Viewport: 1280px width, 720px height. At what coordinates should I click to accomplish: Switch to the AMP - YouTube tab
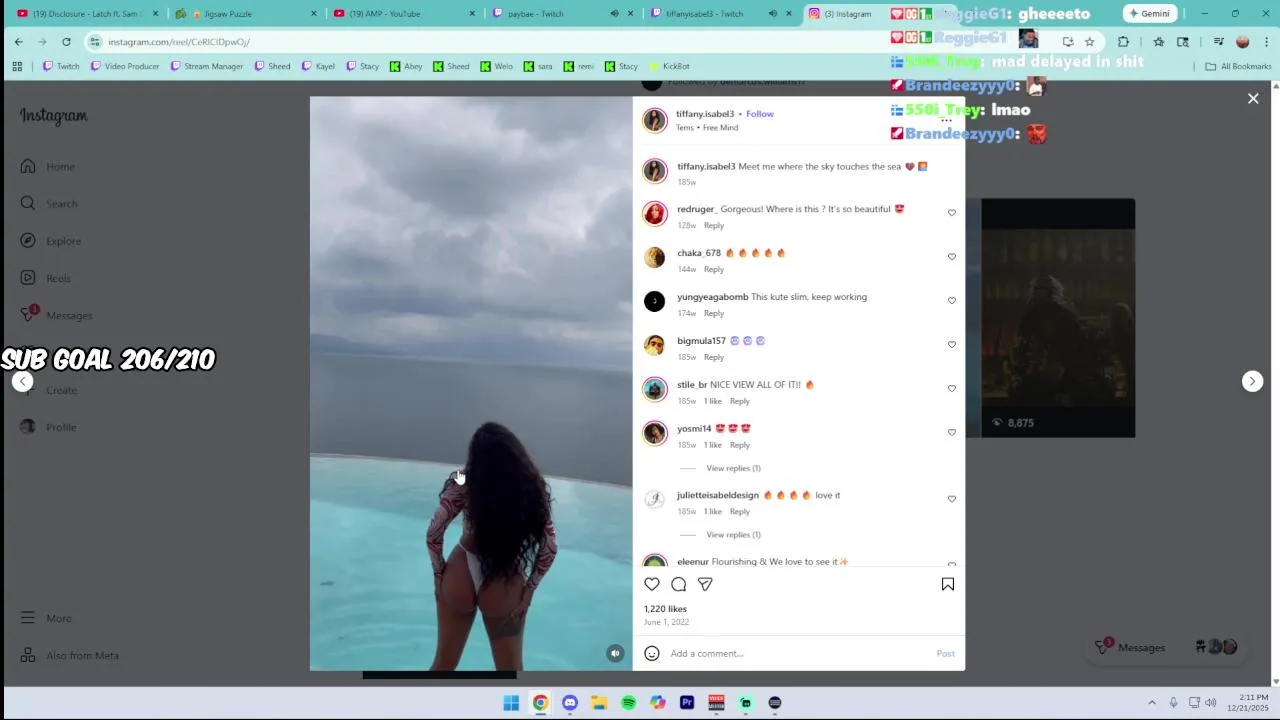(x=407, y=14)
